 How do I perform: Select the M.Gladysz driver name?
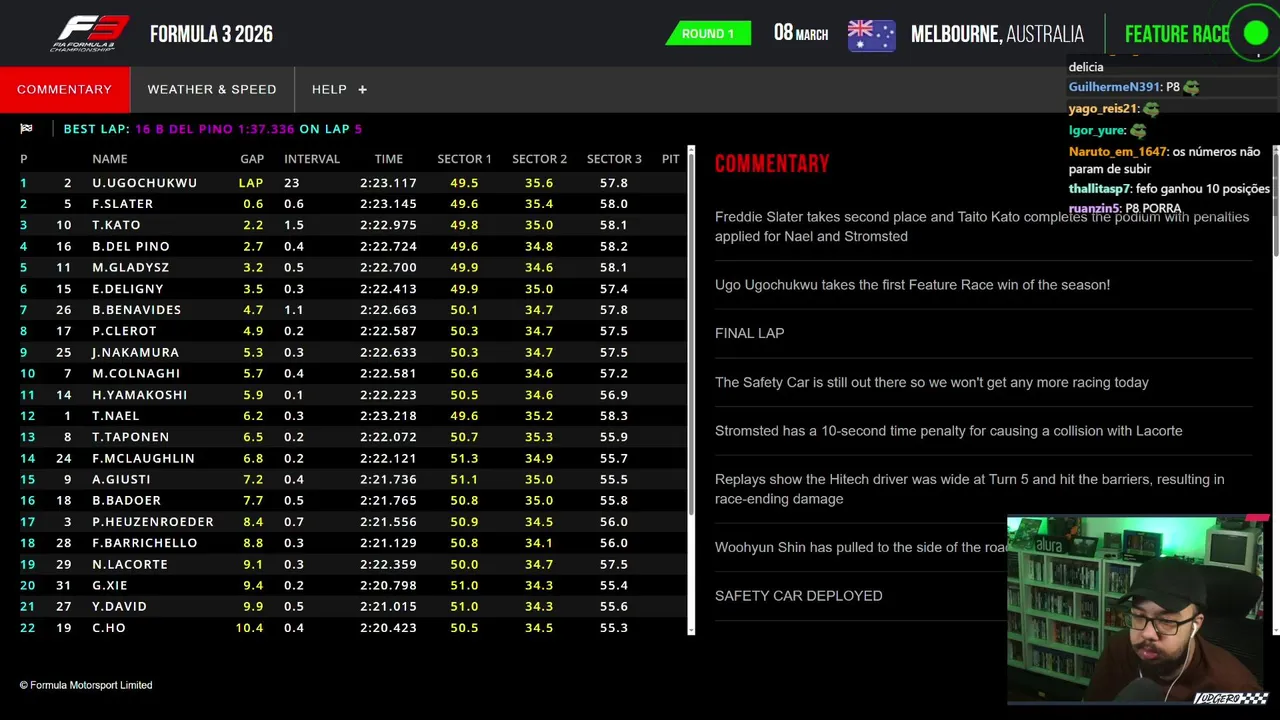(x=131, y=267)
